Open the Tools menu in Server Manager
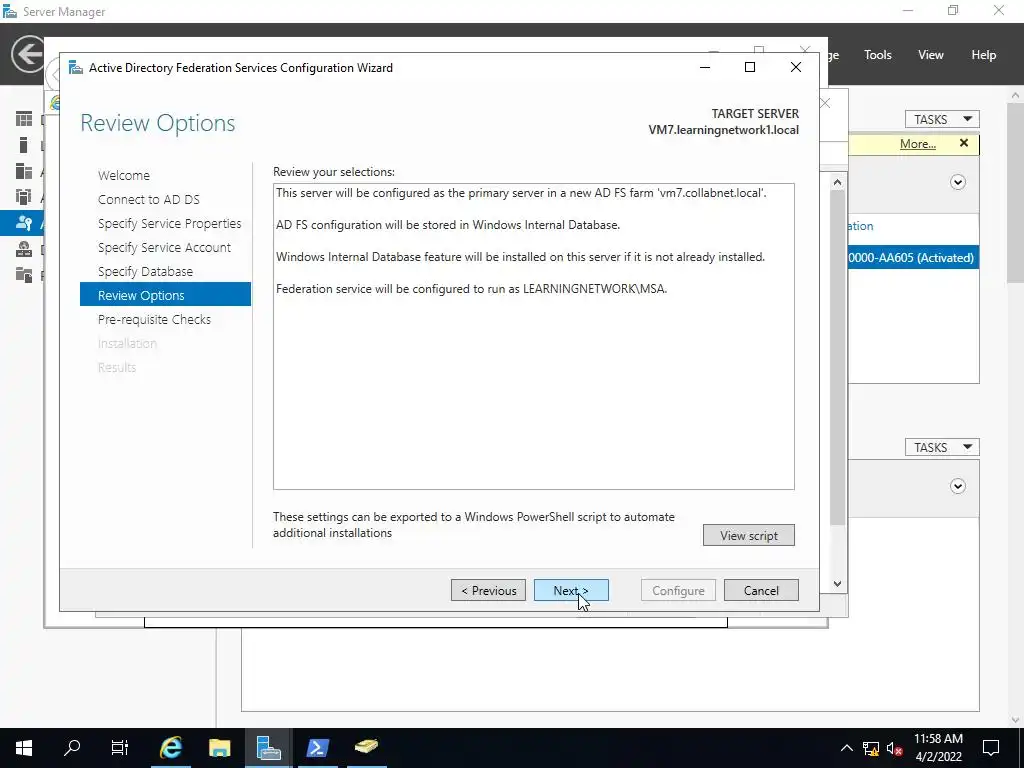1024x768 pixels. pyautogui.click(x=877, y=55)
